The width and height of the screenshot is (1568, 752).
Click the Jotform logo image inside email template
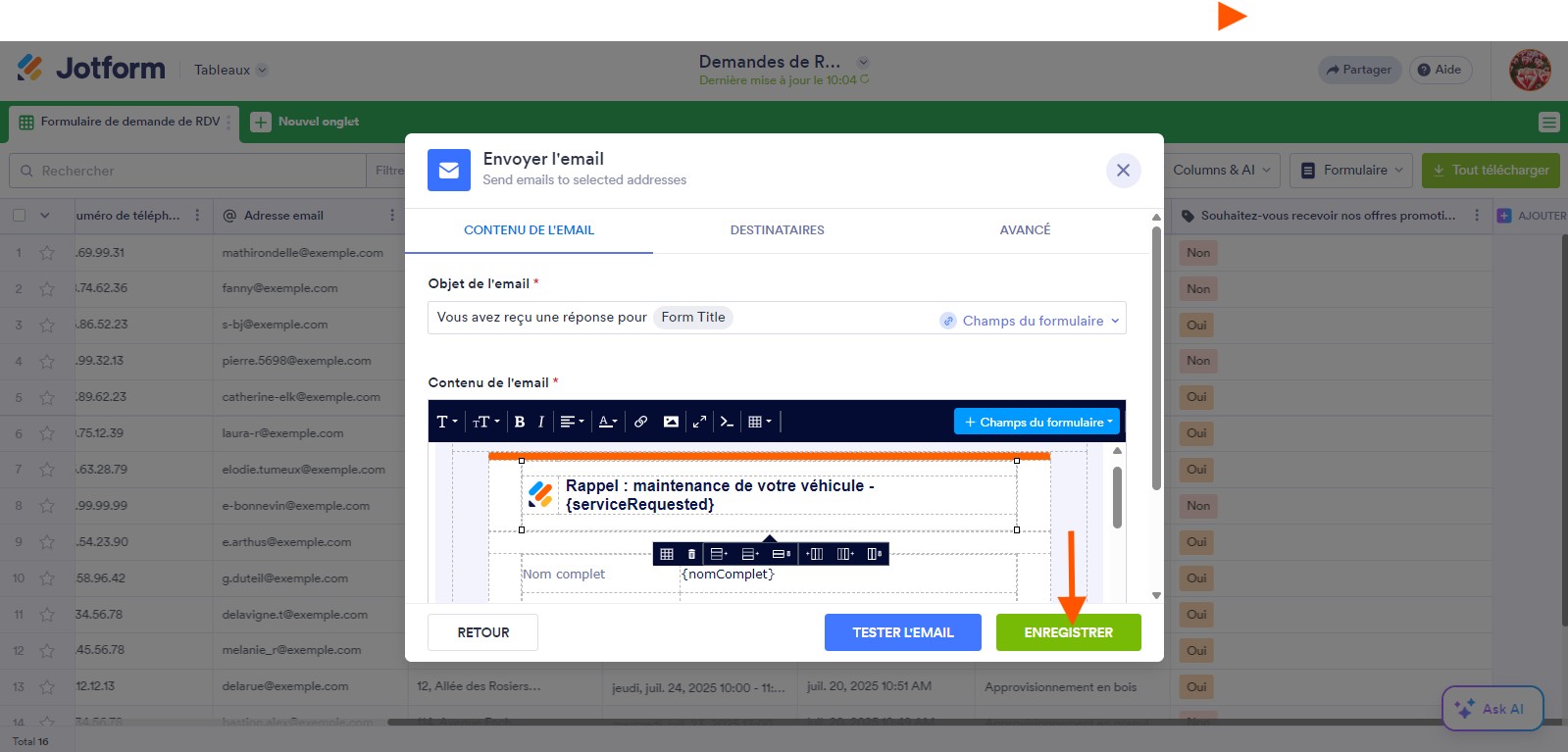[x=540, y=494]
